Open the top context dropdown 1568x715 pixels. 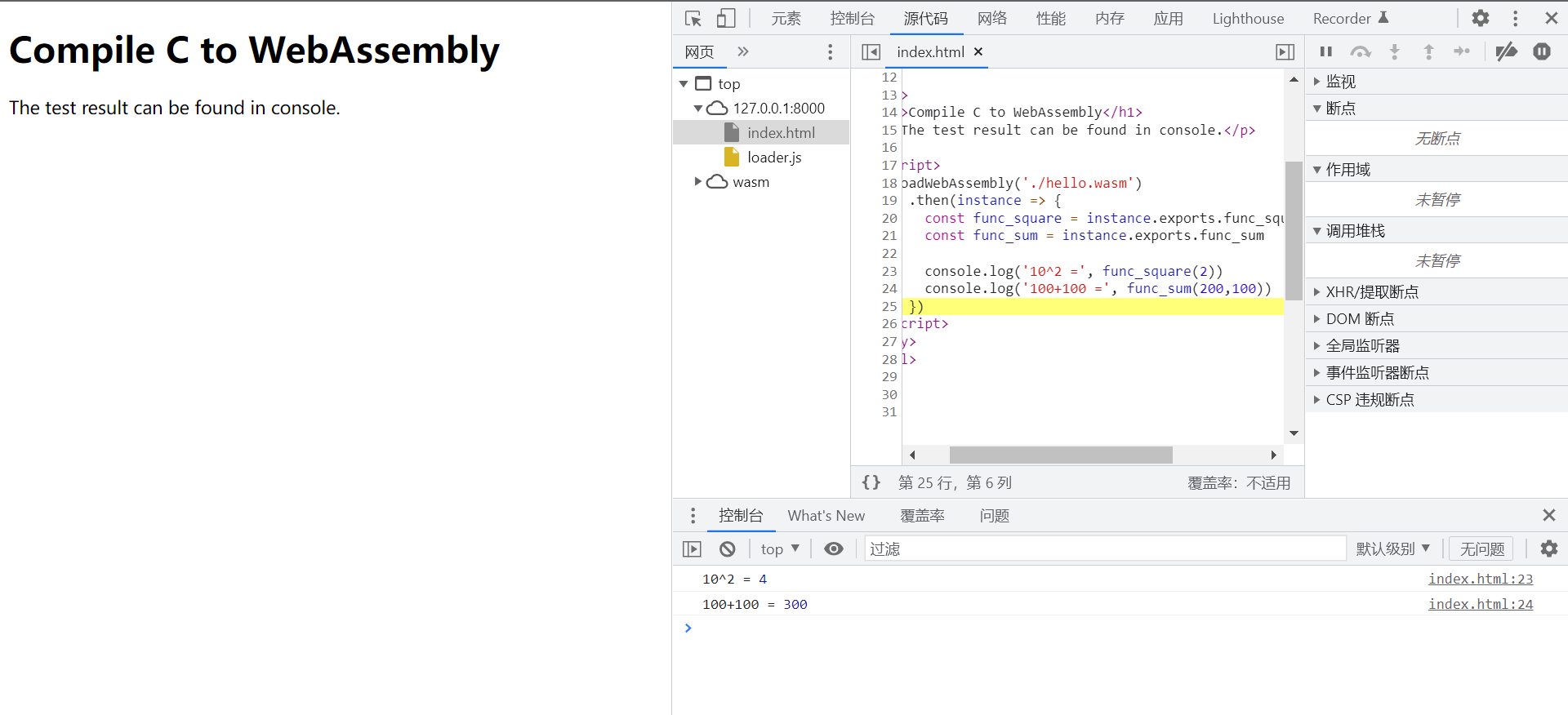point(780,549)
